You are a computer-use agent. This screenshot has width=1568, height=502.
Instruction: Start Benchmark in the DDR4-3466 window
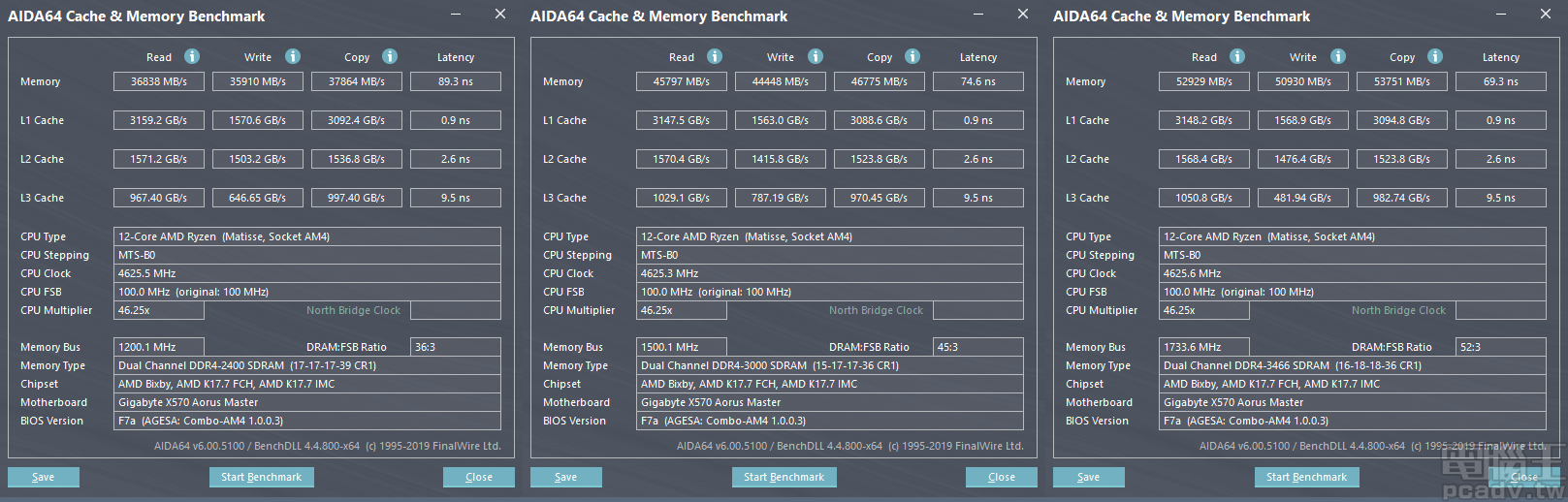1306,477
